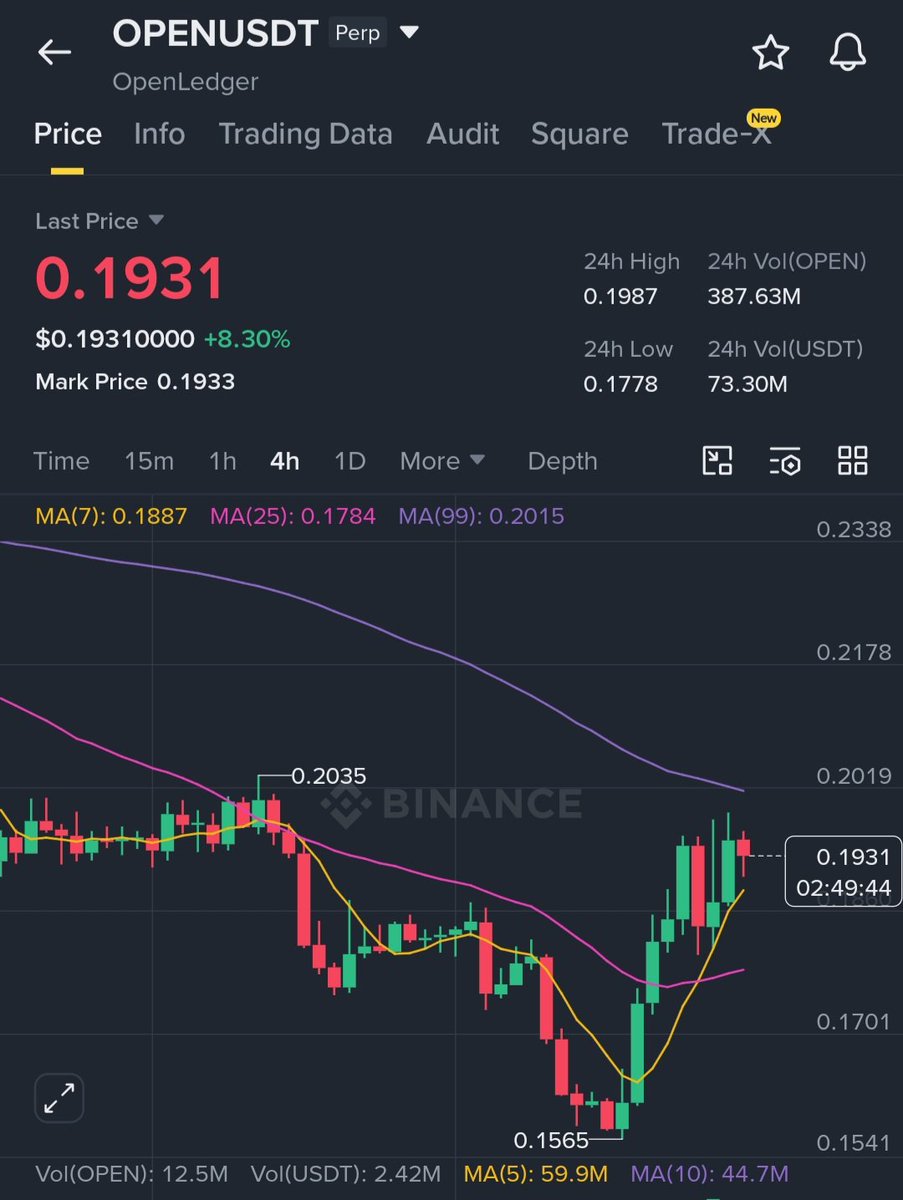
Task: Tap the 0.1565 low marker on chart
Action: tap(551, 1140)
